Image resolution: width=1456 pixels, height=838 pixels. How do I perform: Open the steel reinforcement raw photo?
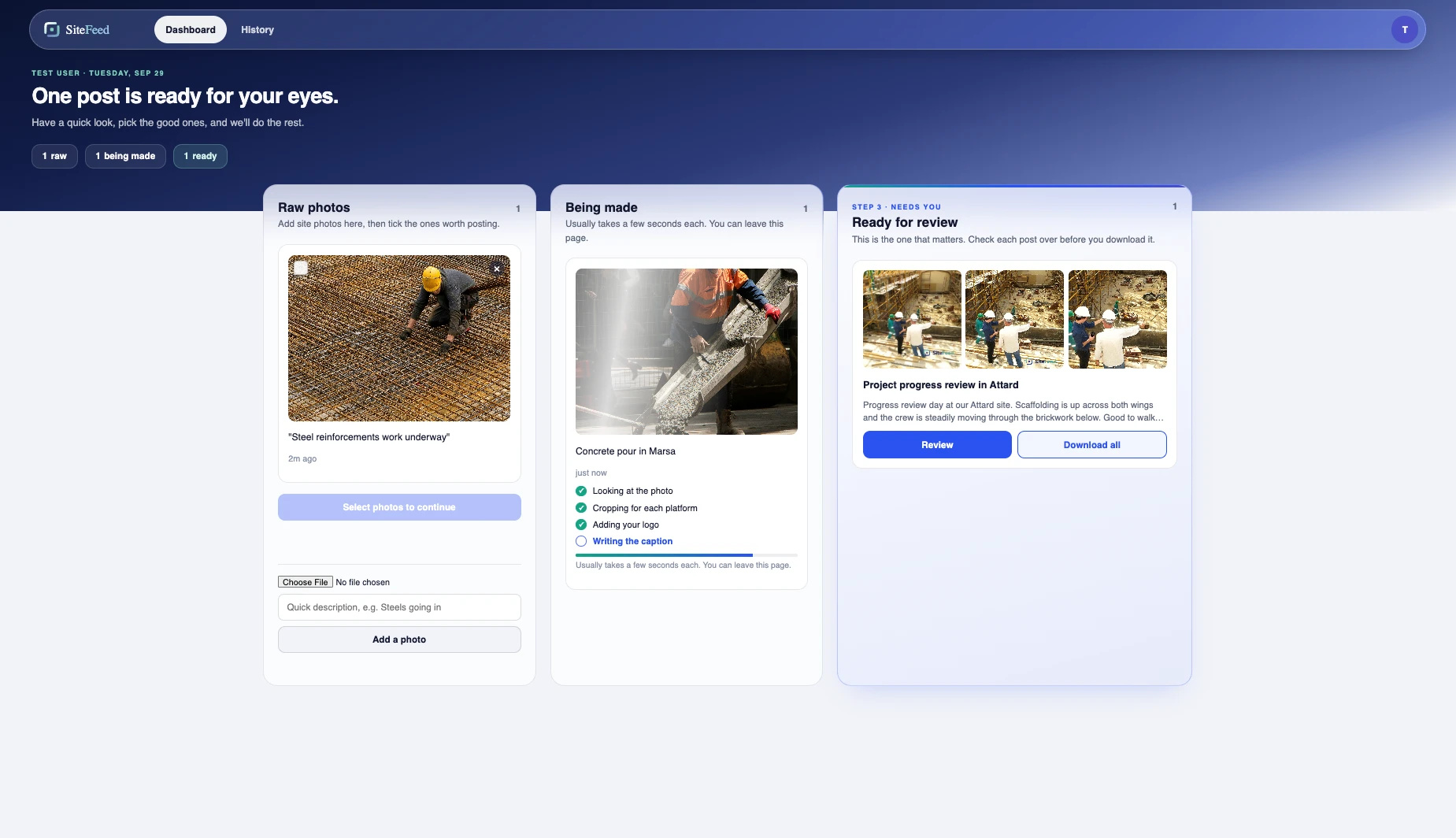[399, 338]
